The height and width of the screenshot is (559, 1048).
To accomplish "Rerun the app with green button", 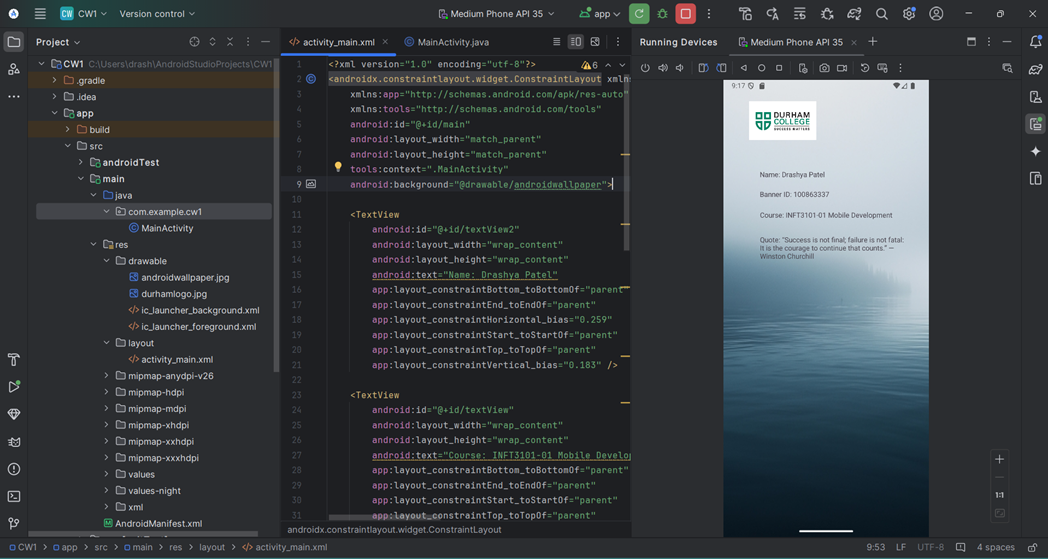I will coord(639,13).
